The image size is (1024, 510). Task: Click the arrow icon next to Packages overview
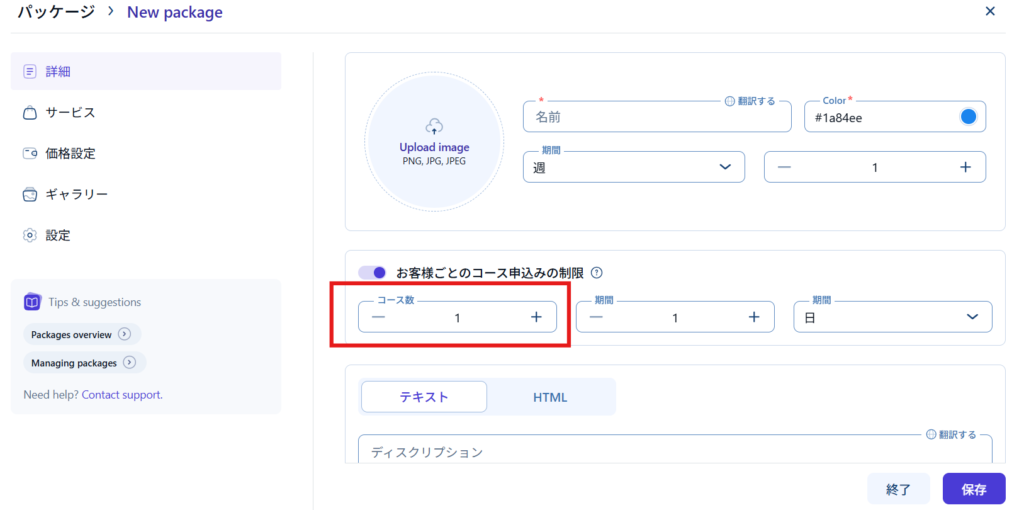tap(124, 334)
